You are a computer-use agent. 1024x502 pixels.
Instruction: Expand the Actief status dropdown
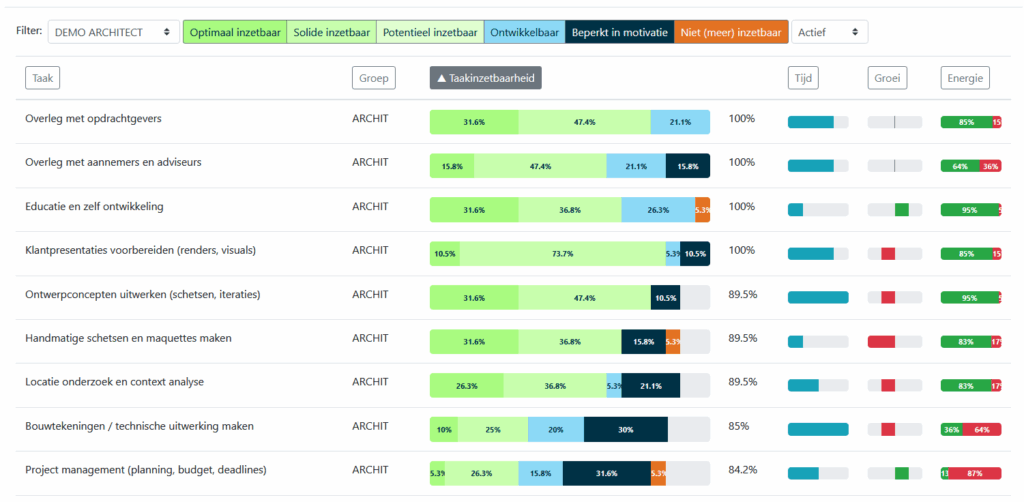pyautogui.click(x=829, y=32)
